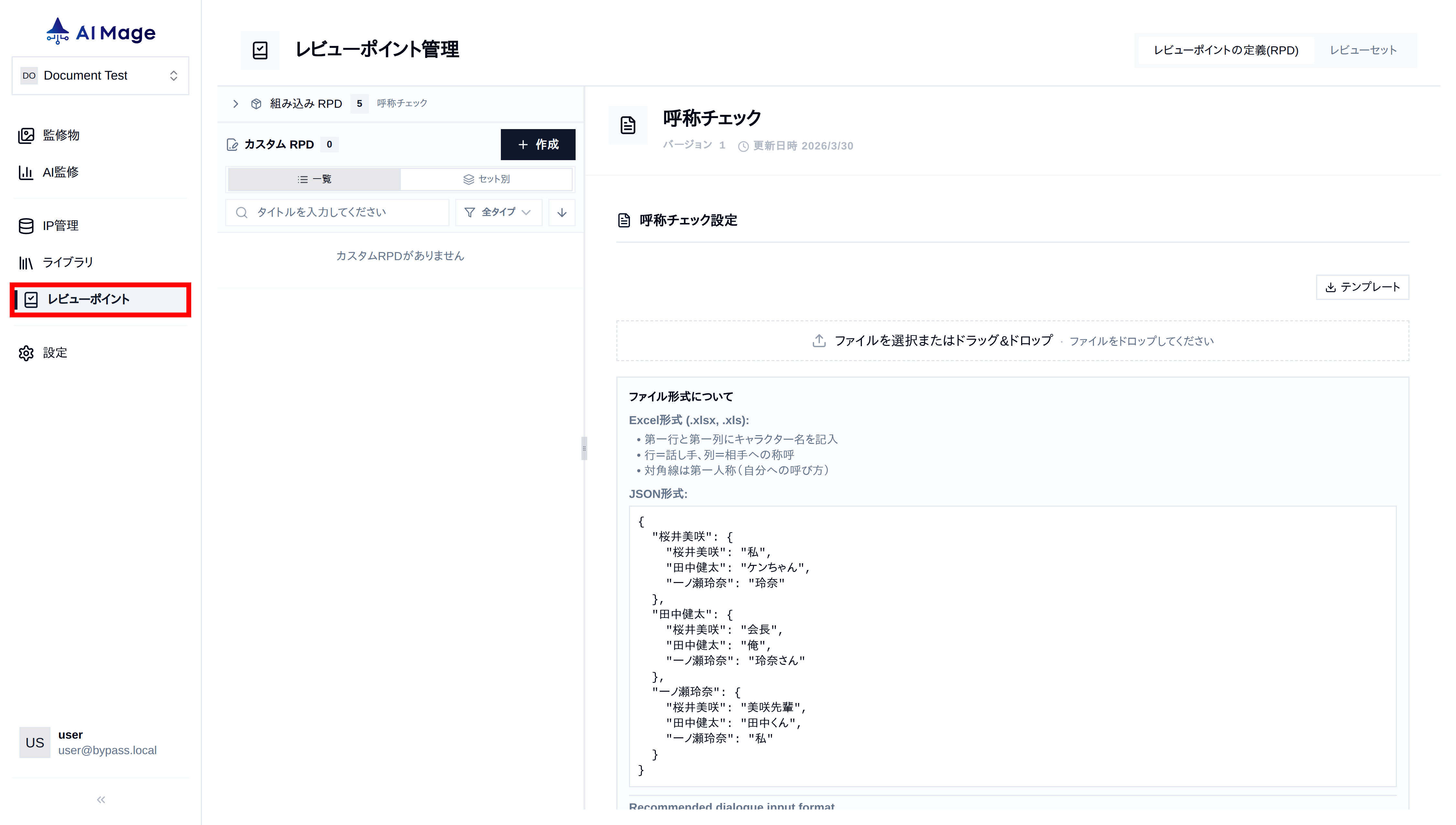Click the レビューポイント checklist icon
This screenshot has width=1456, height=825.
[31, 300]
